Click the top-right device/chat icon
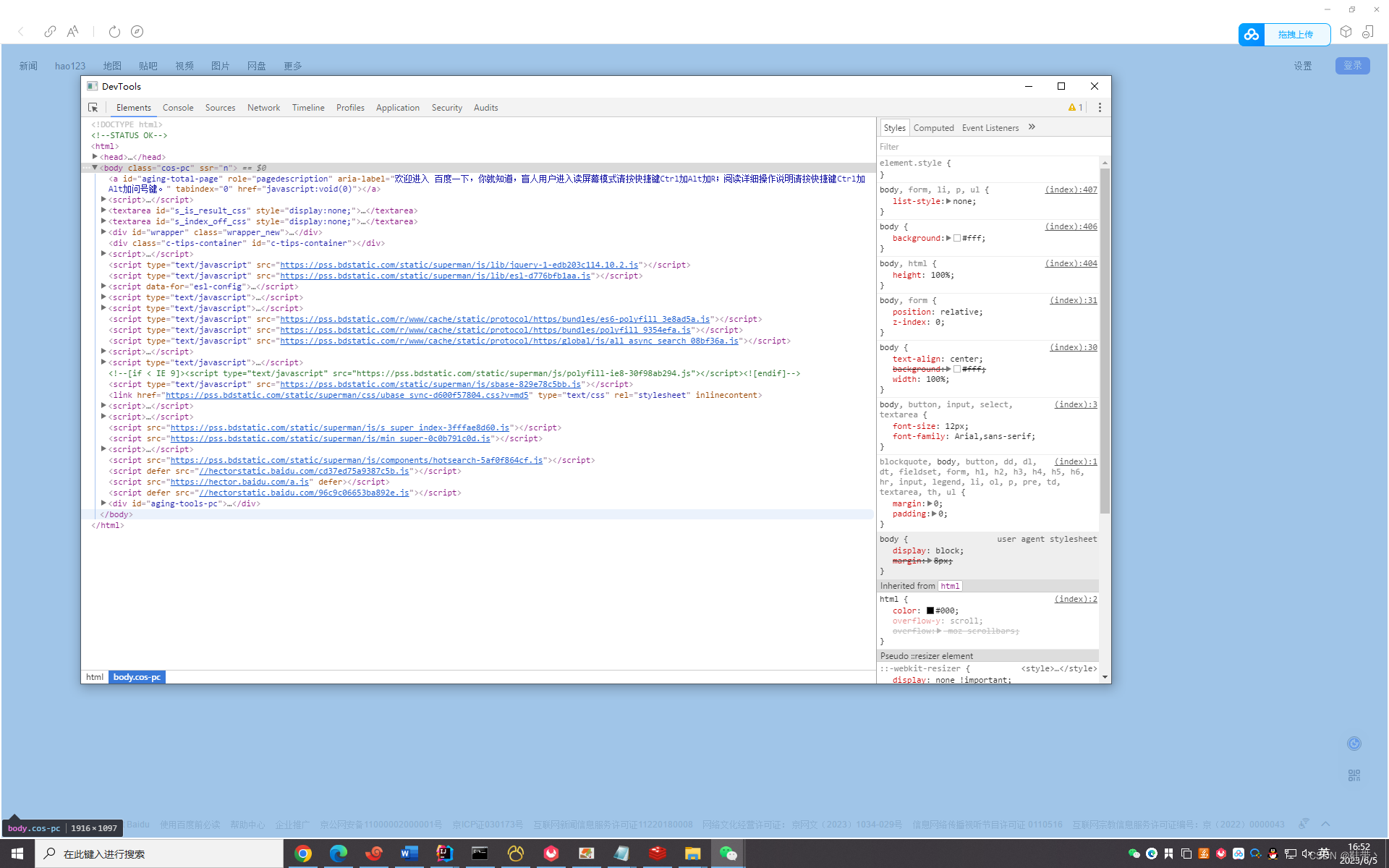1389x868 pixels. [x=1368, y=31]
